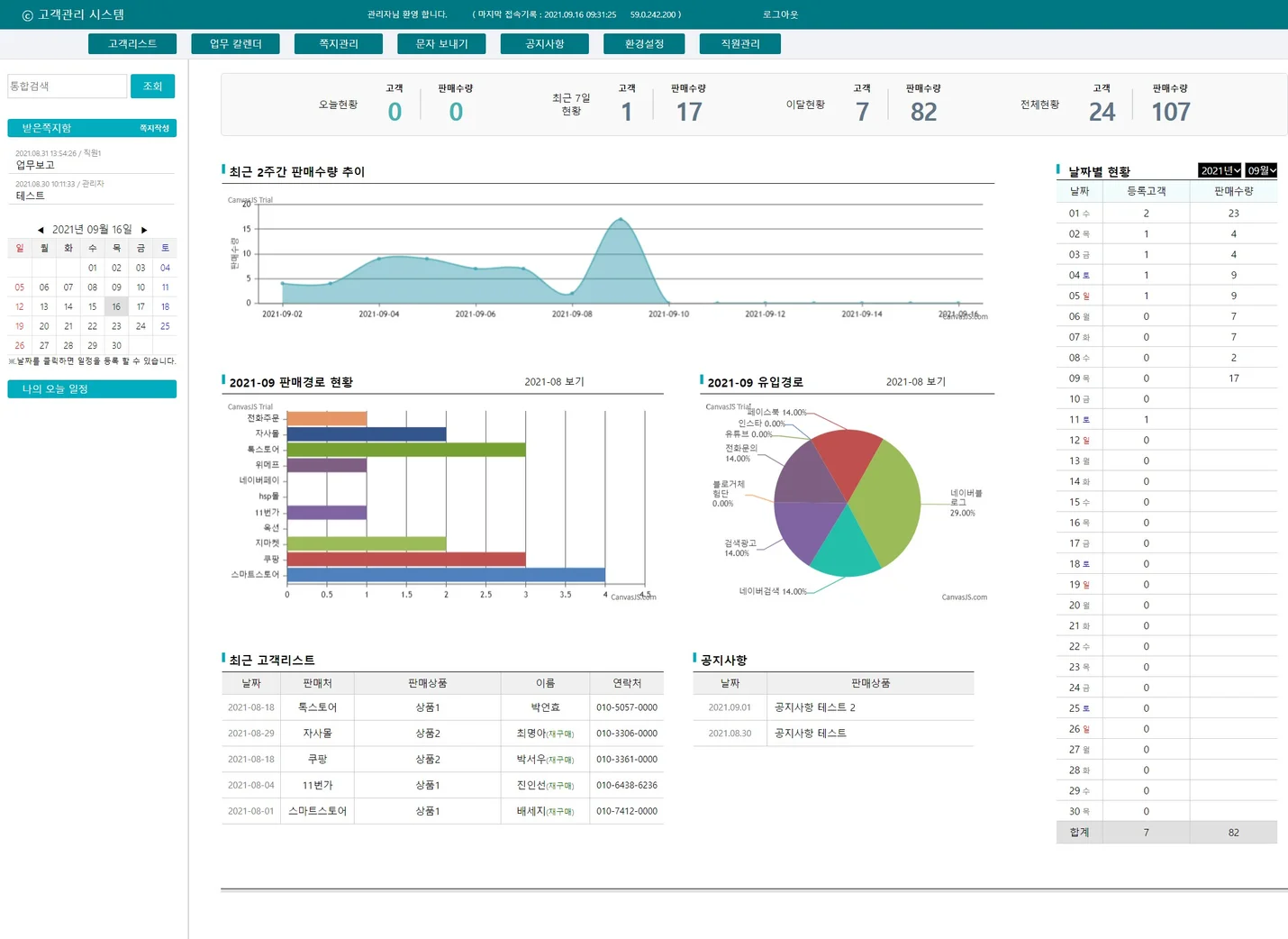
Task: Click the 나의 오늘 일정 panel header
Action: [92, 389]
